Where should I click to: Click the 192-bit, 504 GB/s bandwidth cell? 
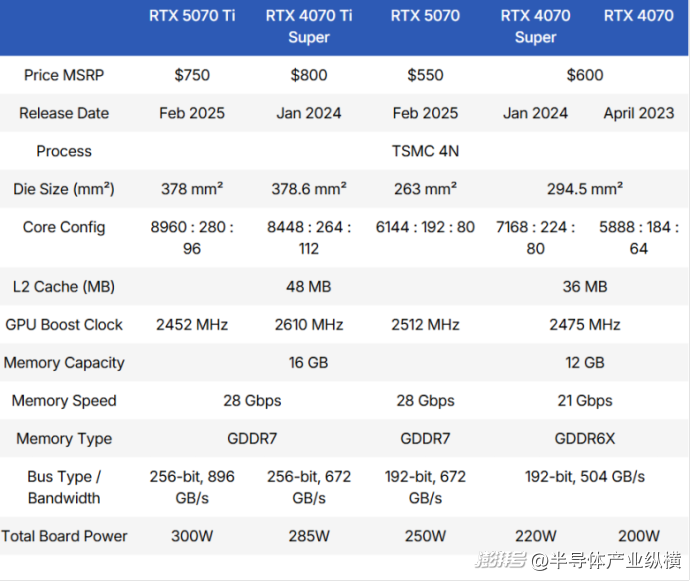pyautogui.click(x=585, y=477)
